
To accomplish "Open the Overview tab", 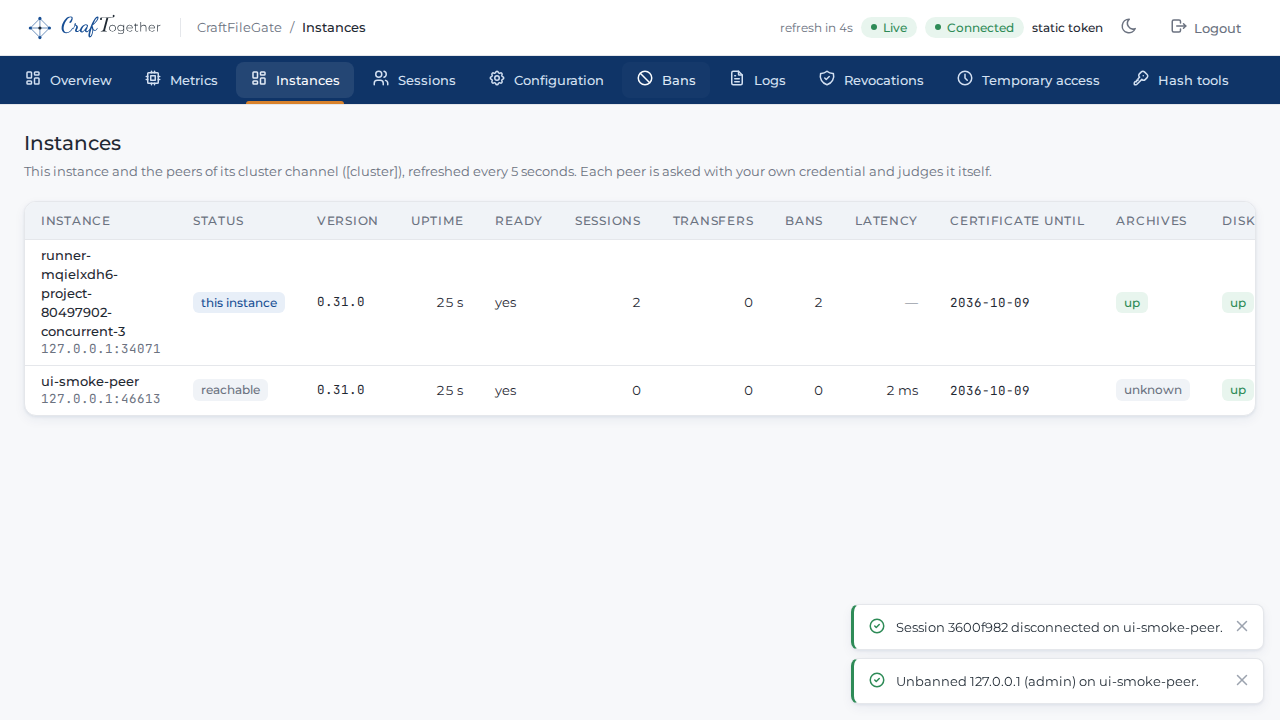I will [x=69, y=80].
